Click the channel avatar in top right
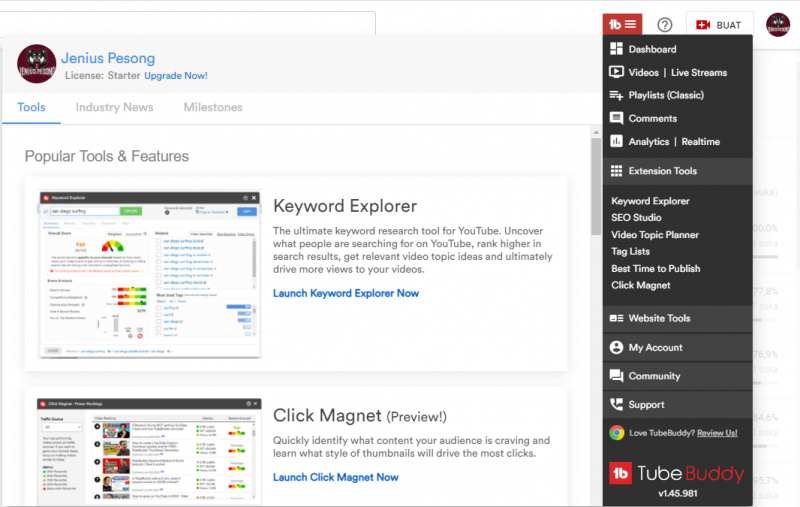Viewport: 800px width, 507px height. [x=779, y=25]
